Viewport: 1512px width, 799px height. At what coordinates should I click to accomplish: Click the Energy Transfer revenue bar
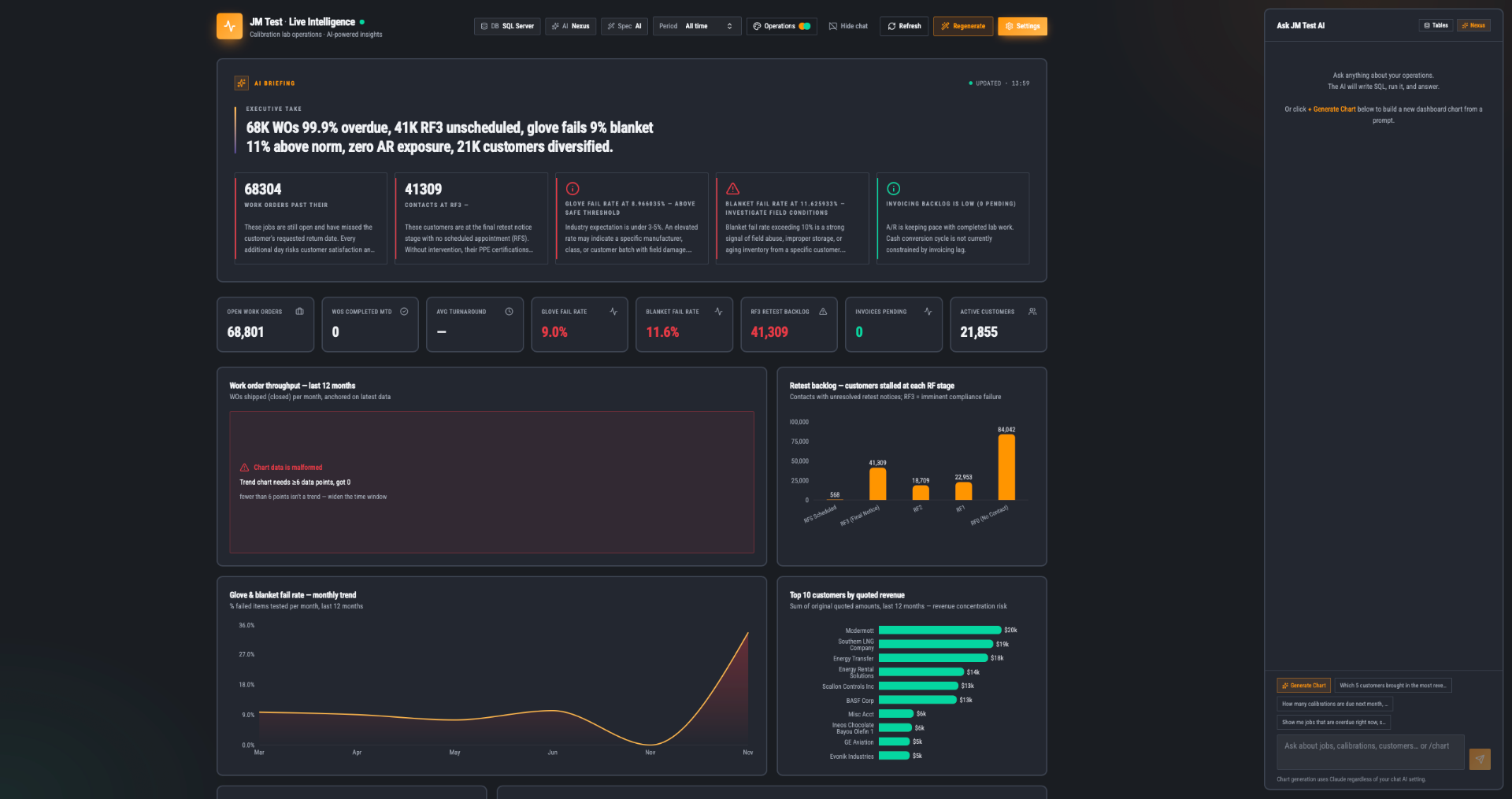[x=933, y=658]
